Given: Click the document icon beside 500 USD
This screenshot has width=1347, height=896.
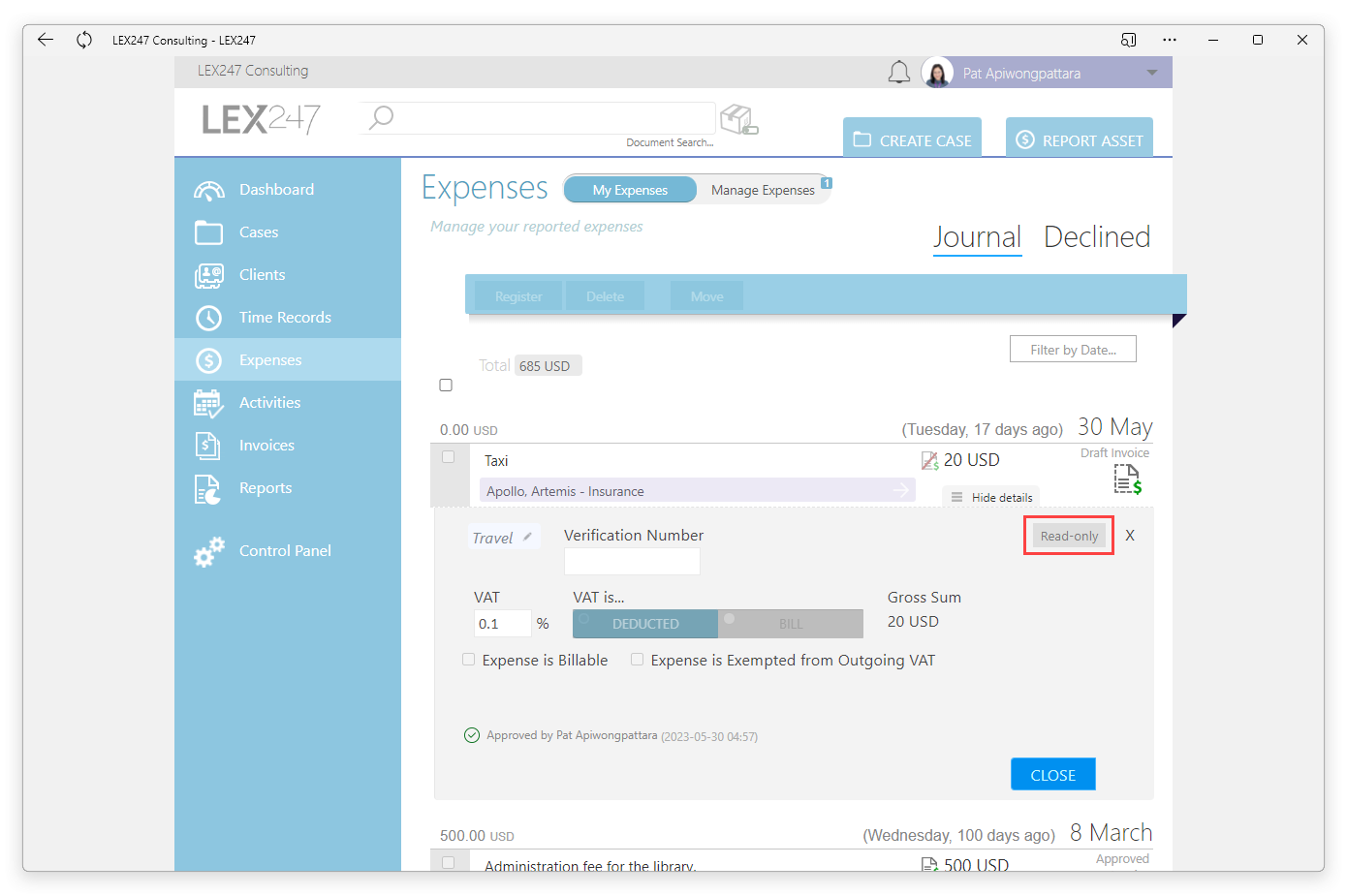Looking at the screenshot, I should [x=929, y=865].
